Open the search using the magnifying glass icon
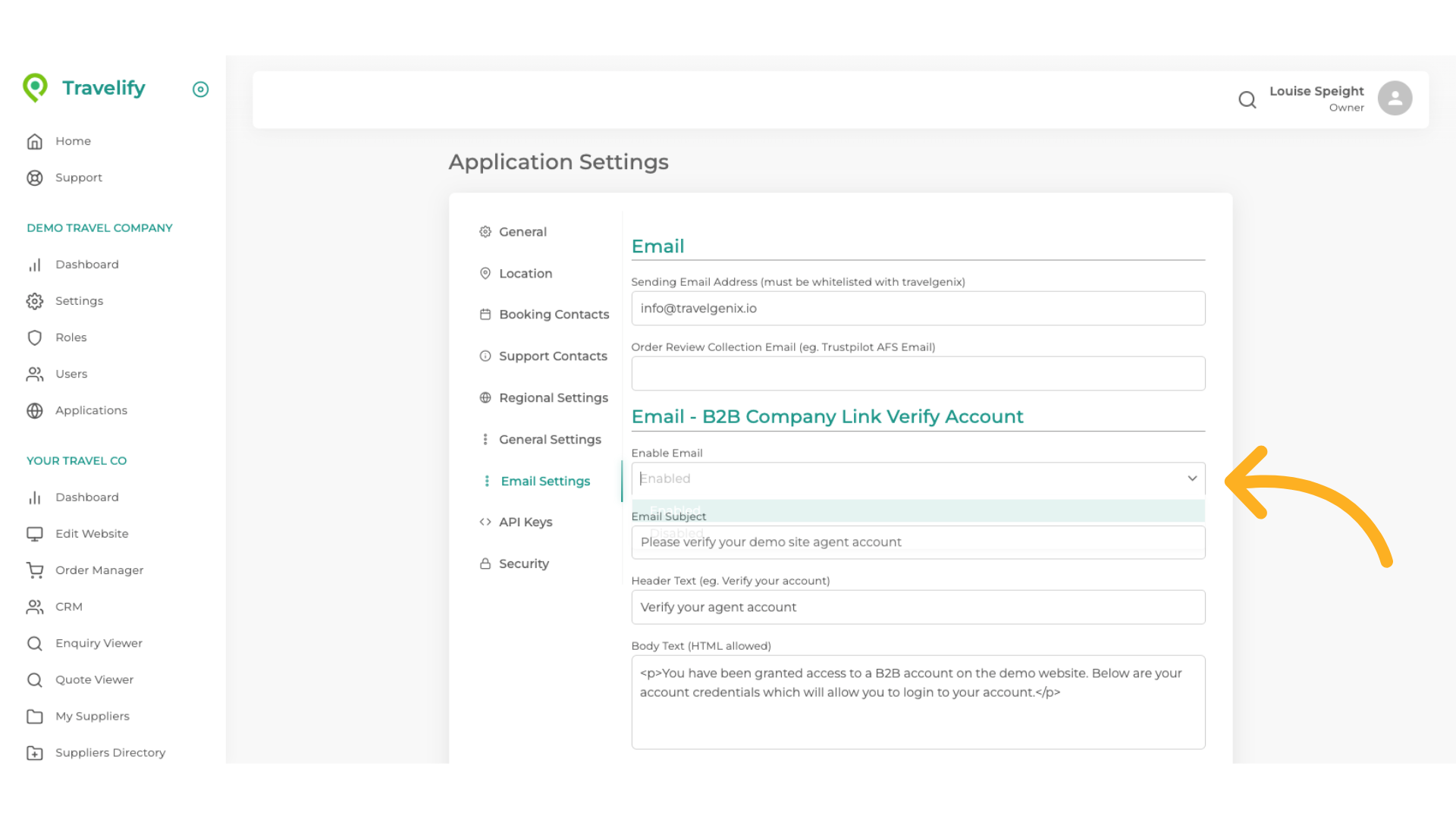Viewport: 1456px width, 819px height. (x=1247, y=99)
